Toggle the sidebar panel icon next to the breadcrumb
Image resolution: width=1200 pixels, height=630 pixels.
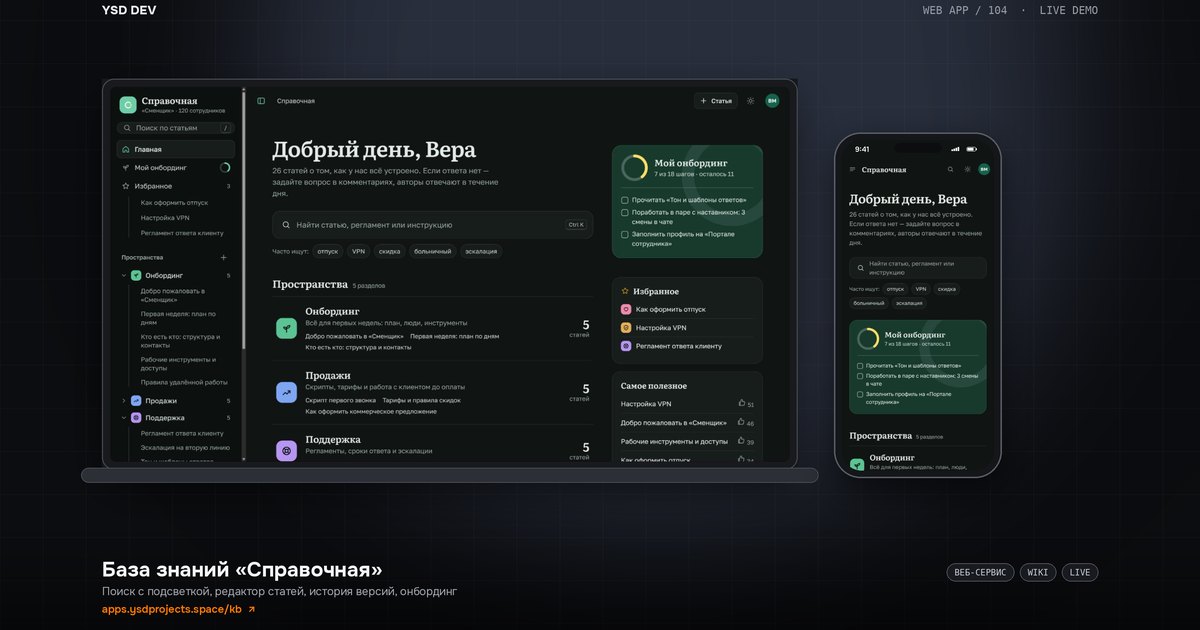click(261, 101)
